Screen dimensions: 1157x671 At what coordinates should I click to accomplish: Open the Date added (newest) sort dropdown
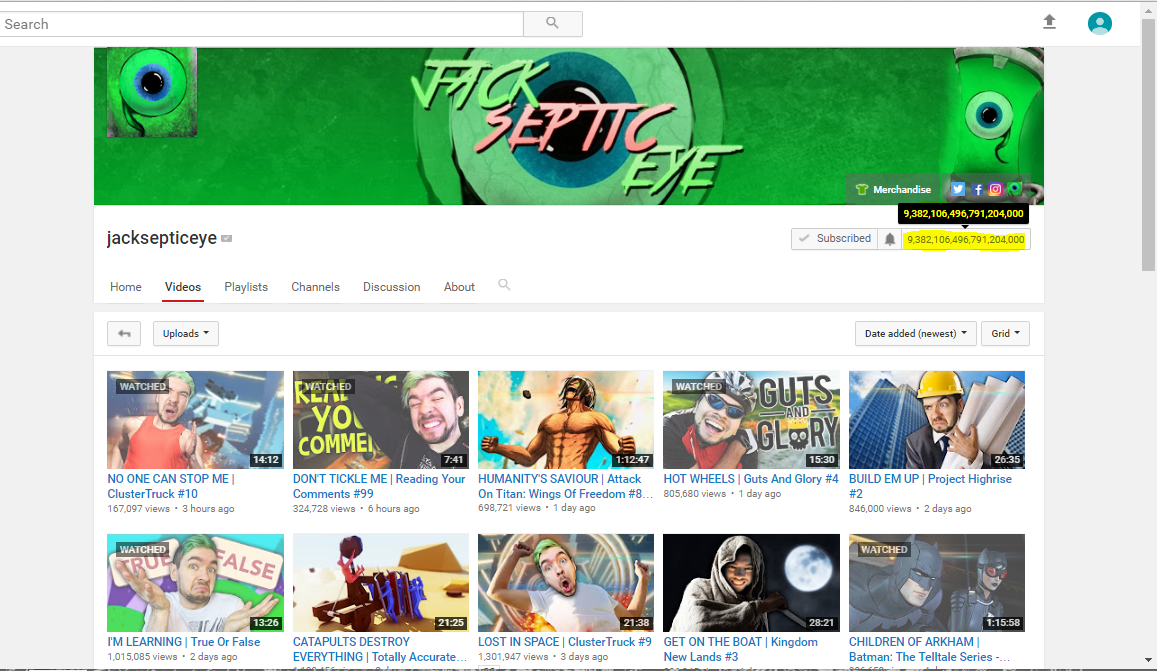(x=916, y=334)
